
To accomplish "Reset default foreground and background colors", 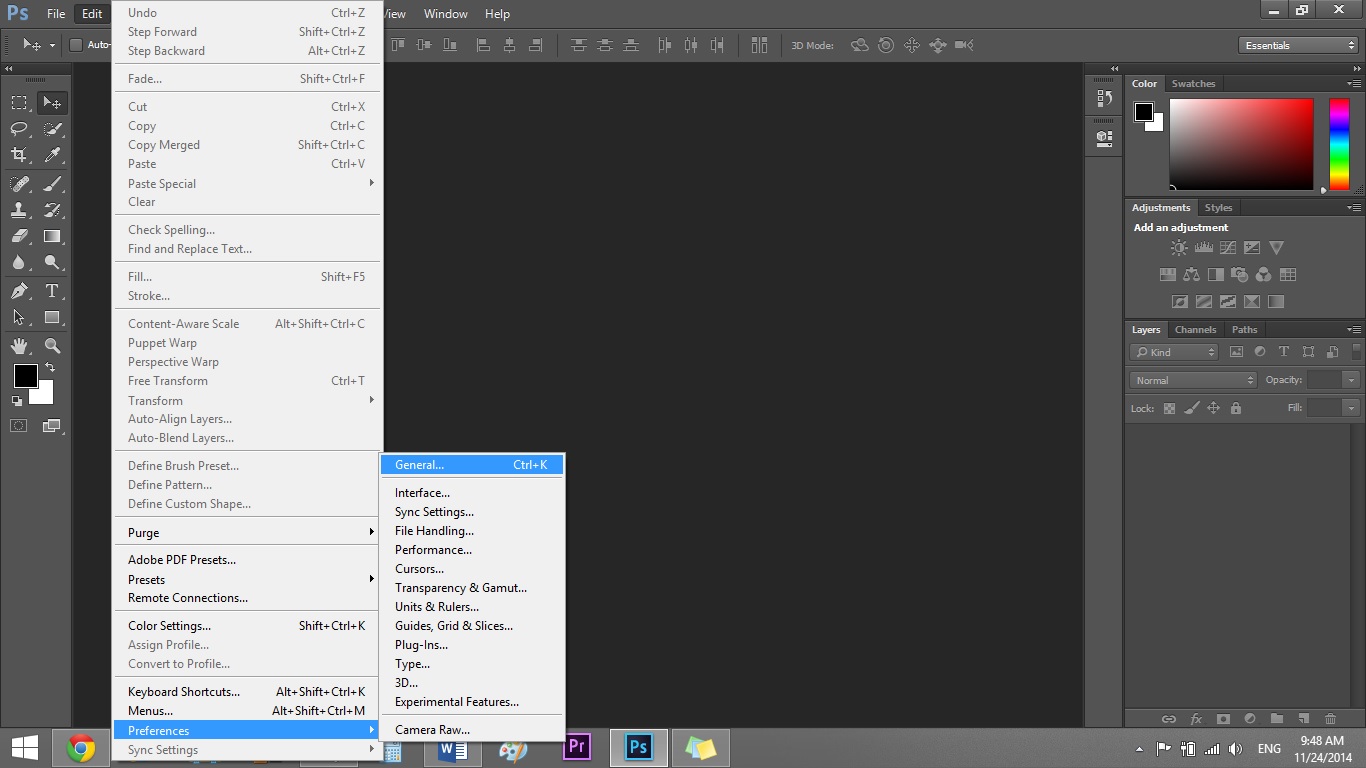I will [x=17, y=401].
